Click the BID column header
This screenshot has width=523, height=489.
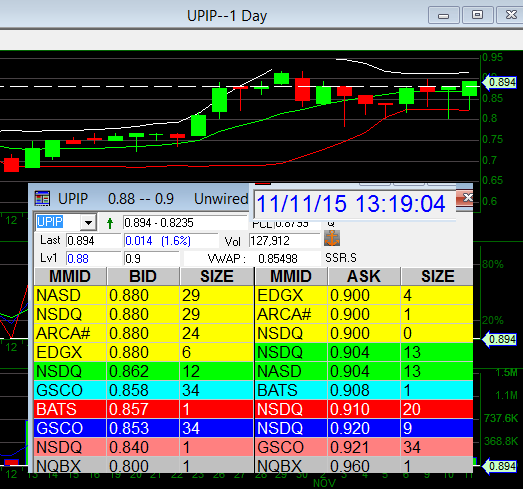point(143,276)
